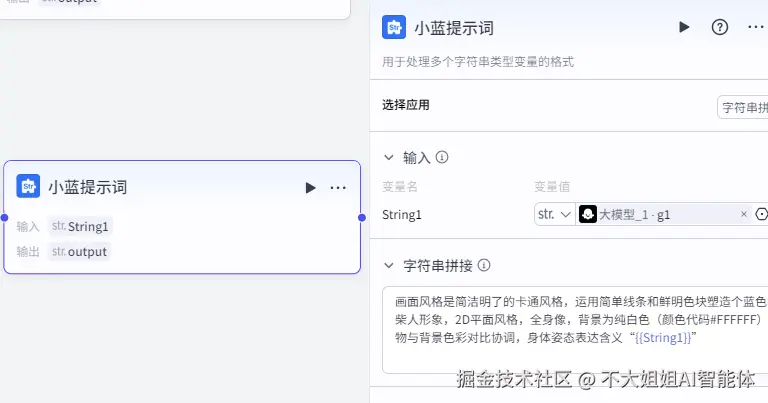
Task: Change String1 variable type str dropdown
Action: [x=554, y=214]
